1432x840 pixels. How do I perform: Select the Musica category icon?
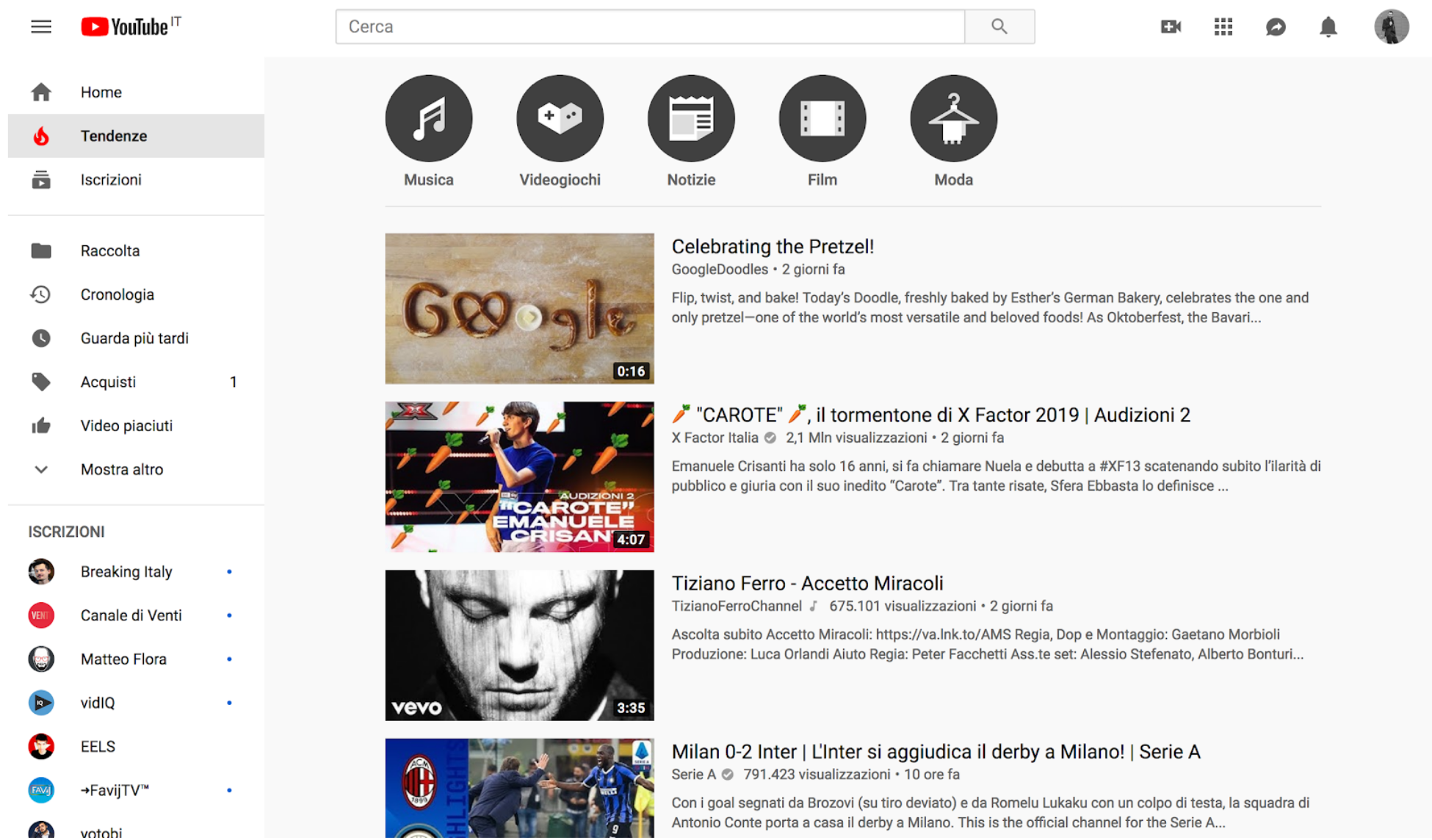[429, 118]
